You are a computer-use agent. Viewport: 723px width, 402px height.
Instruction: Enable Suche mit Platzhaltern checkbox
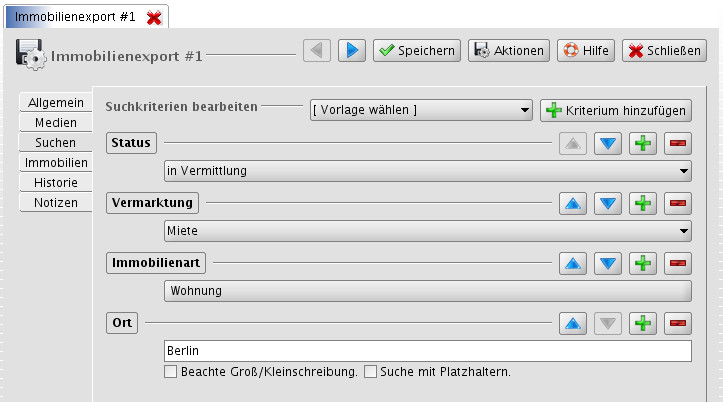coord(371,372)
